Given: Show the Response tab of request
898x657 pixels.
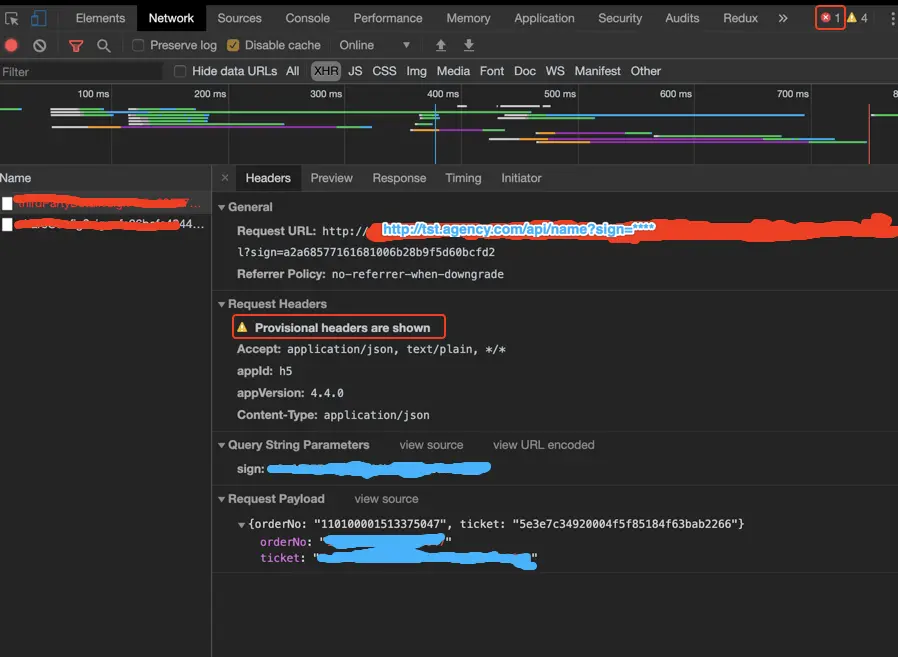Looking at the screenshot, I should coord(399,178).
